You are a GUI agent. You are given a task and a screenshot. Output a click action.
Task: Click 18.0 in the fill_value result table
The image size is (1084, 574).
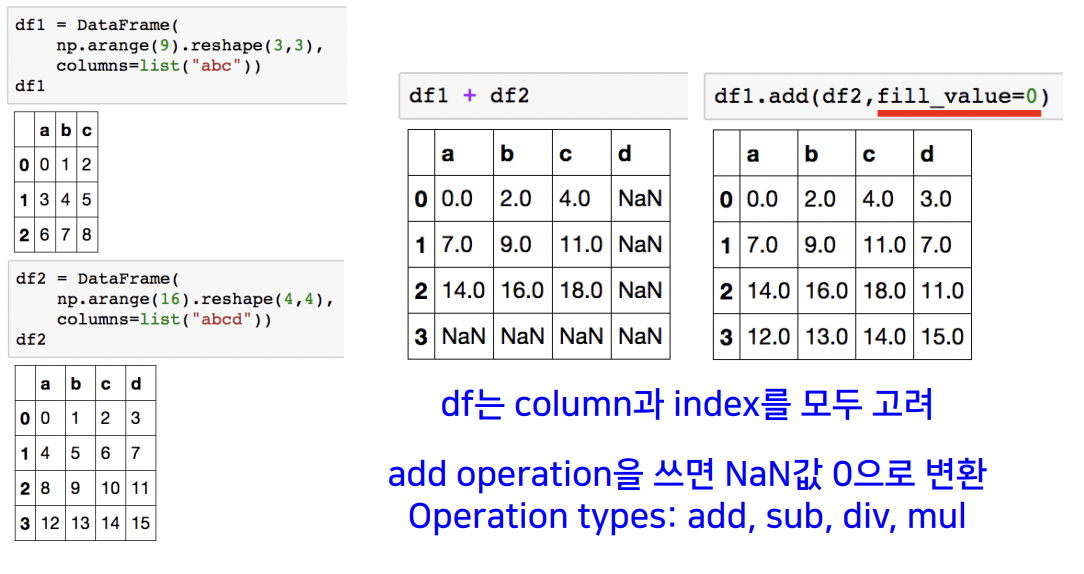[x=885, y=290]
